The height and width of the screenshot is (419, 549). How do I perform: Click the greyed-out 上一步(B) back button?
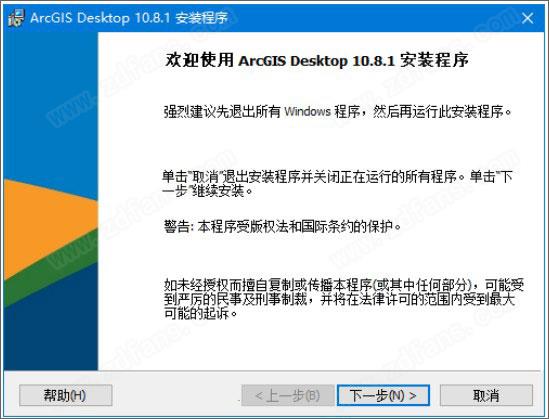(288, 396)
